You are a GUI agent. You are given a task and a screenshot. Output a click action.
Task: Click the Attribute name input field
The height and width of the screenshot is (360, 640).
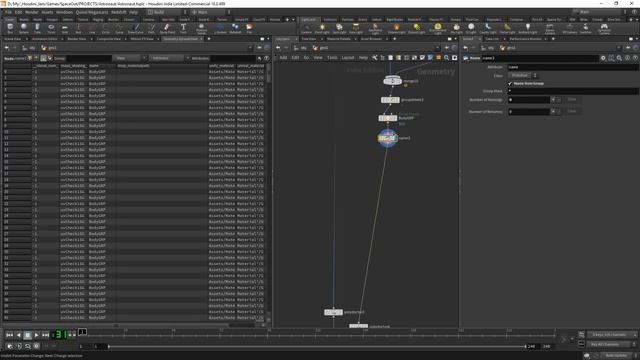(x=573, y=67)
